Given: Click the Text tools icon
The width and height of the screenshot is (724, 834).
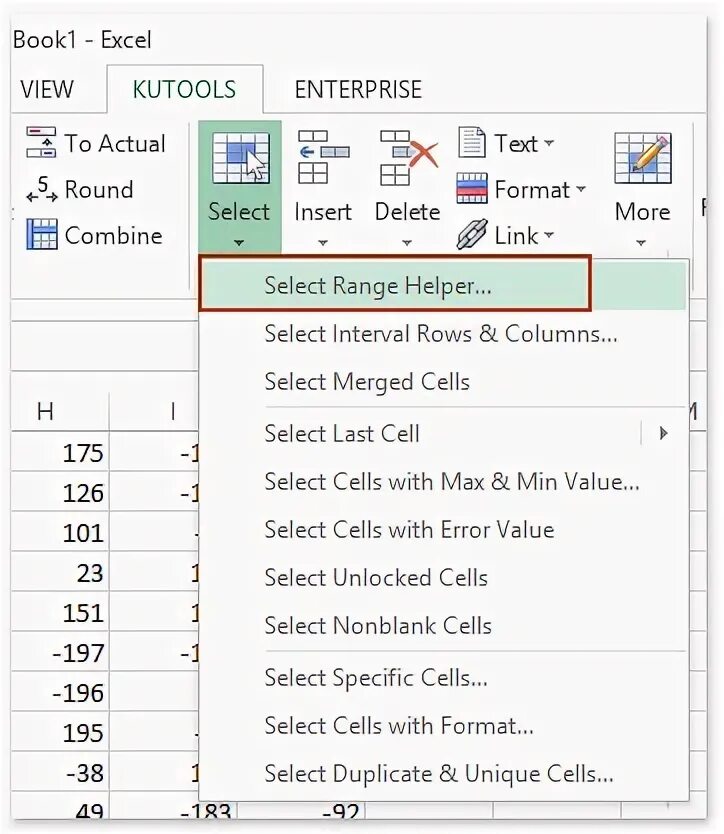Looking at the screenshot, I should tap(472, 143).
